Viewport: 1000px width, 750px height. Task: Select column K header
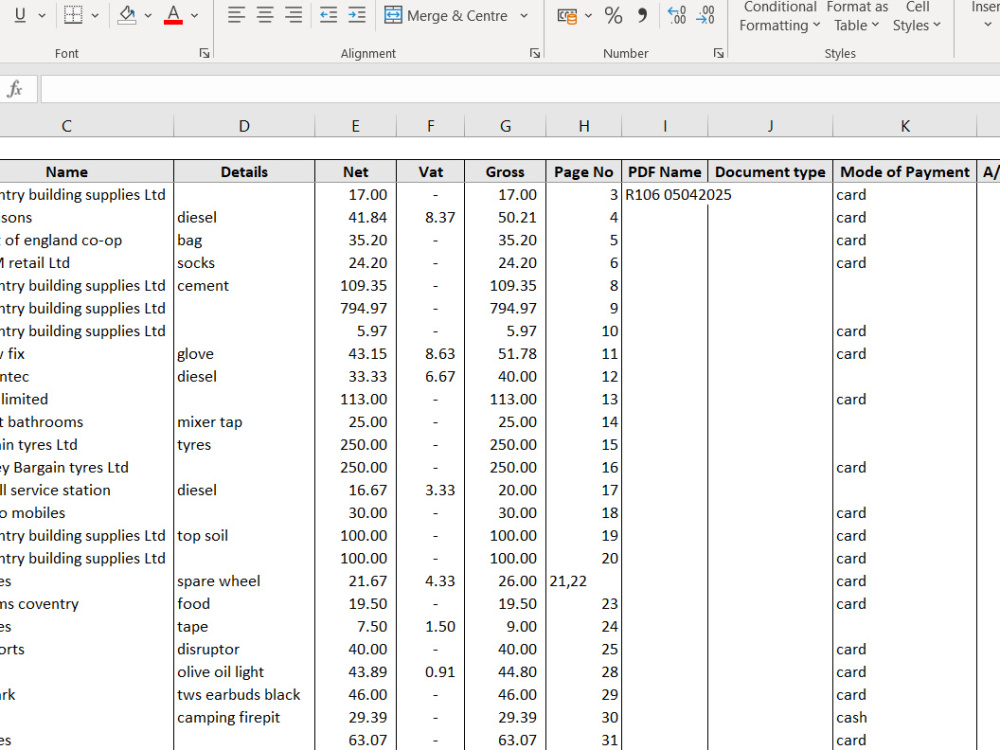click(x=904, y=126)
